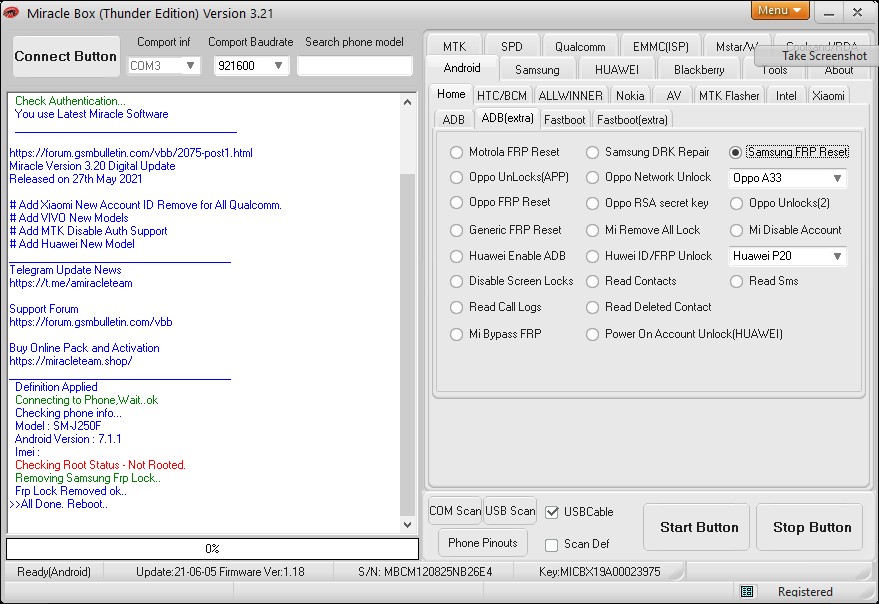Select Huawei Enable ADB radio button
Screen dimensions: 879x604
[456, 256]
